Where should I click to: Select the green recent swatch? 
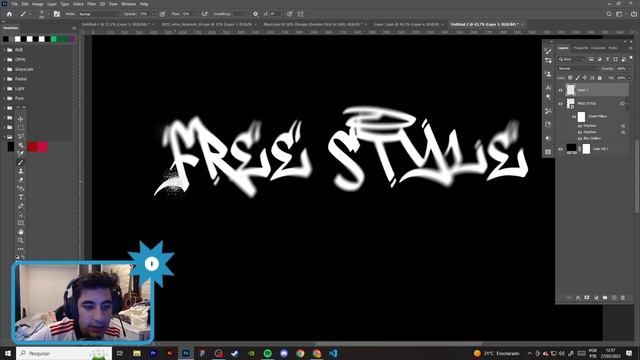pyautogui.click(x=53, y=39)
